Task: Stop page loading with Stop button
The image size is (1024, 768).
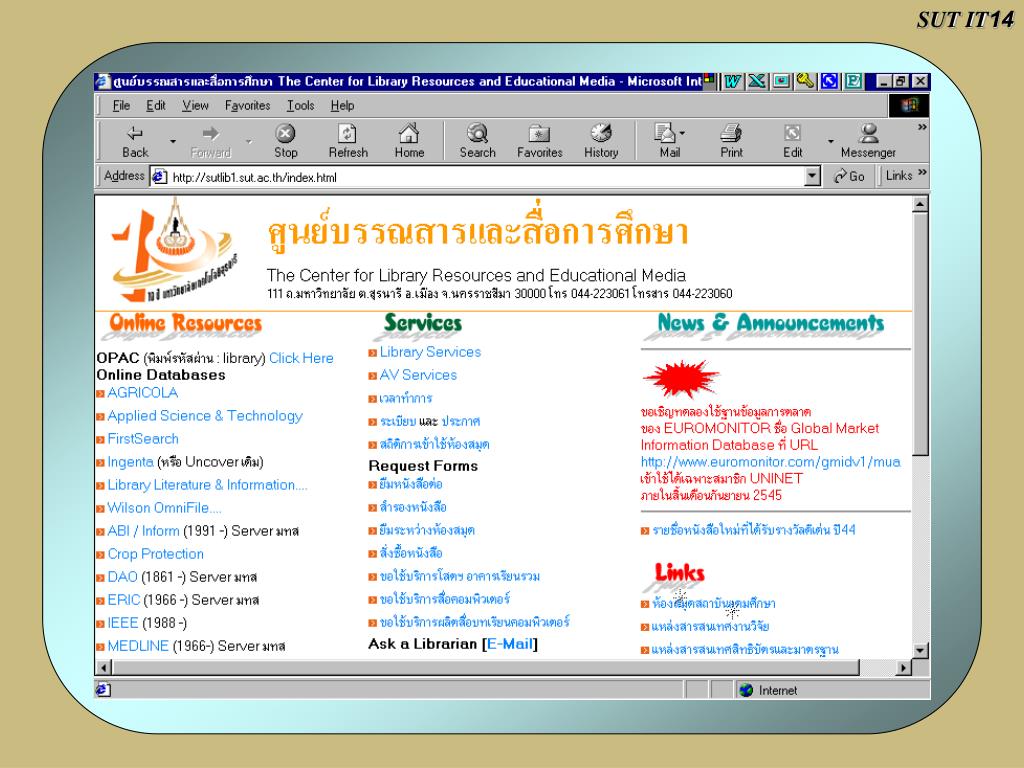Action: (285, 141)
